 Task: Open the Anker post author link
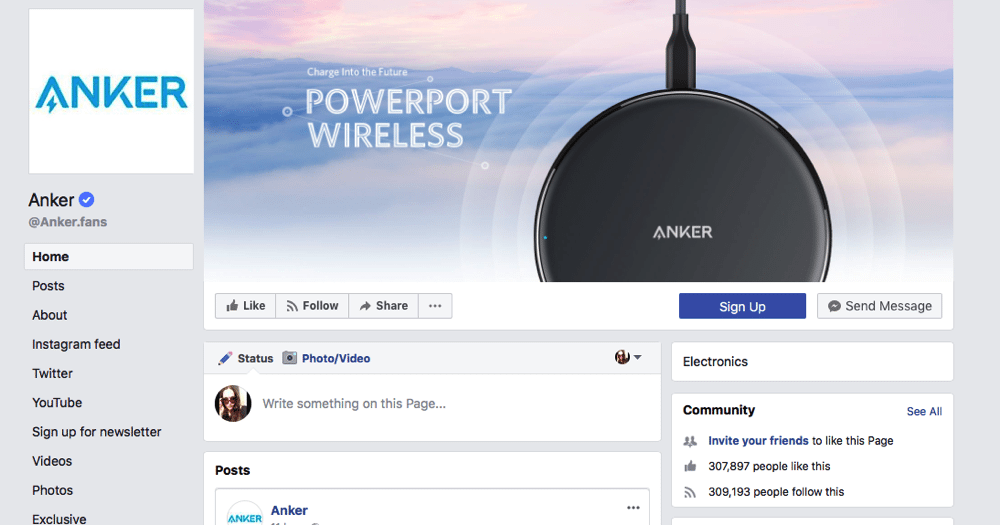(290, 510)
